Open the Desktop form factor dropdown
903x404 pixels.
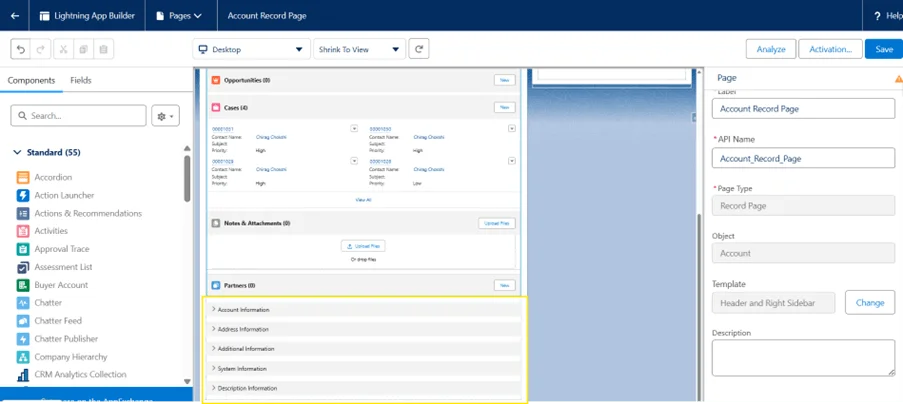251,49
